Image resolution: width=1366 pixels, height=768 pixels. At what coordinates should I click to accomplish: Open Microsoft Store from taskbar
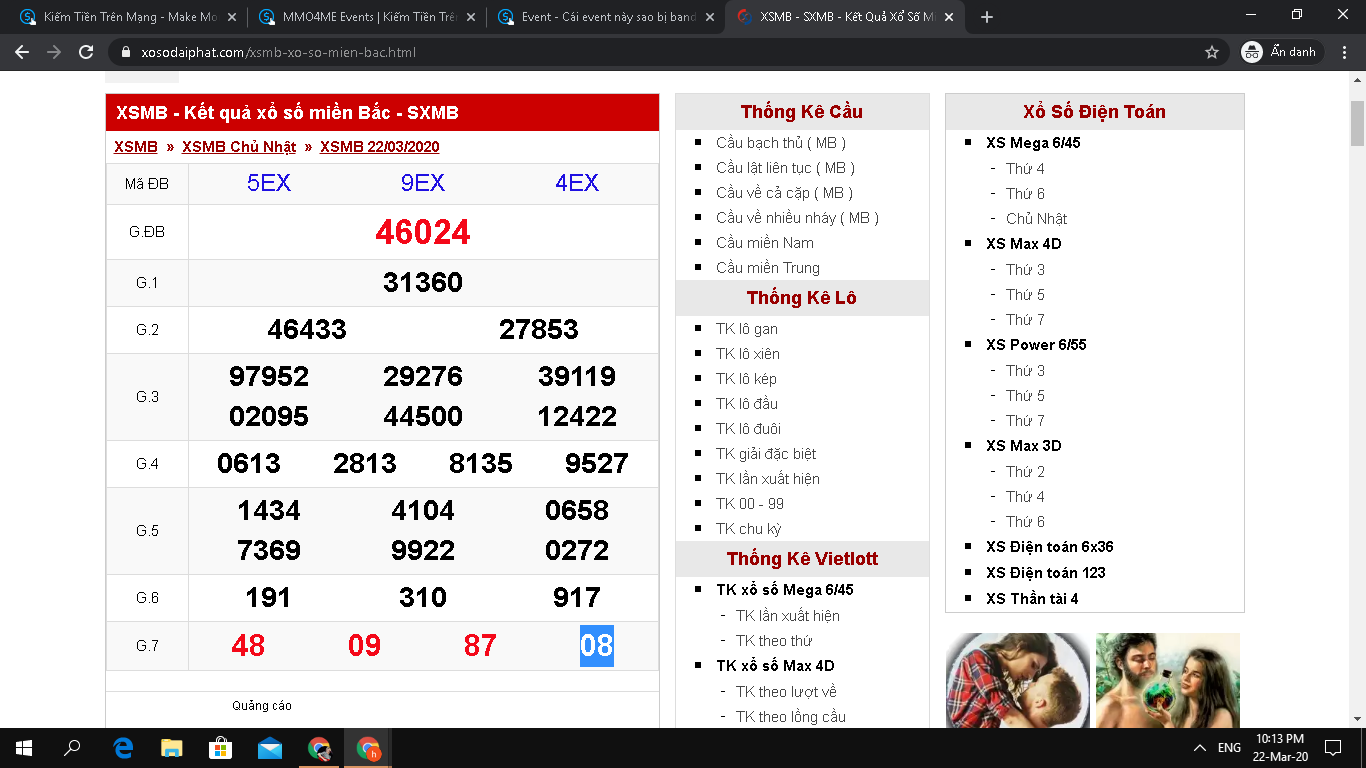pyautogui.click(x=221, y=748)
